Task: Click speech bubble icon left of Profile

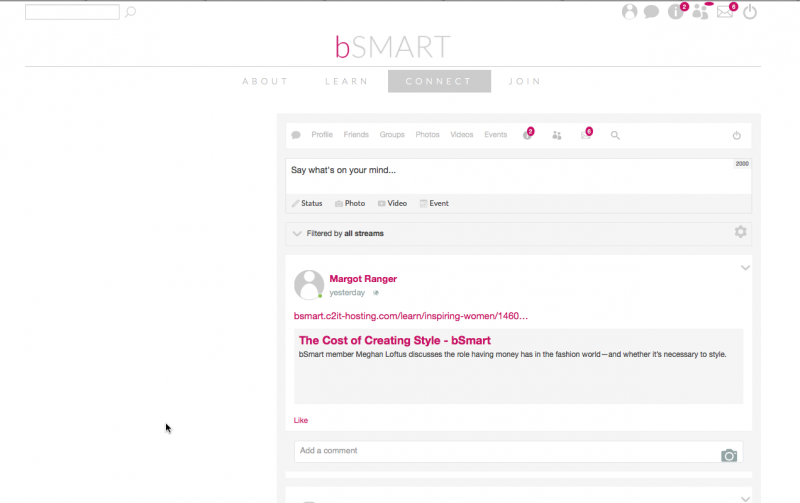Action: tap(296, 135)
